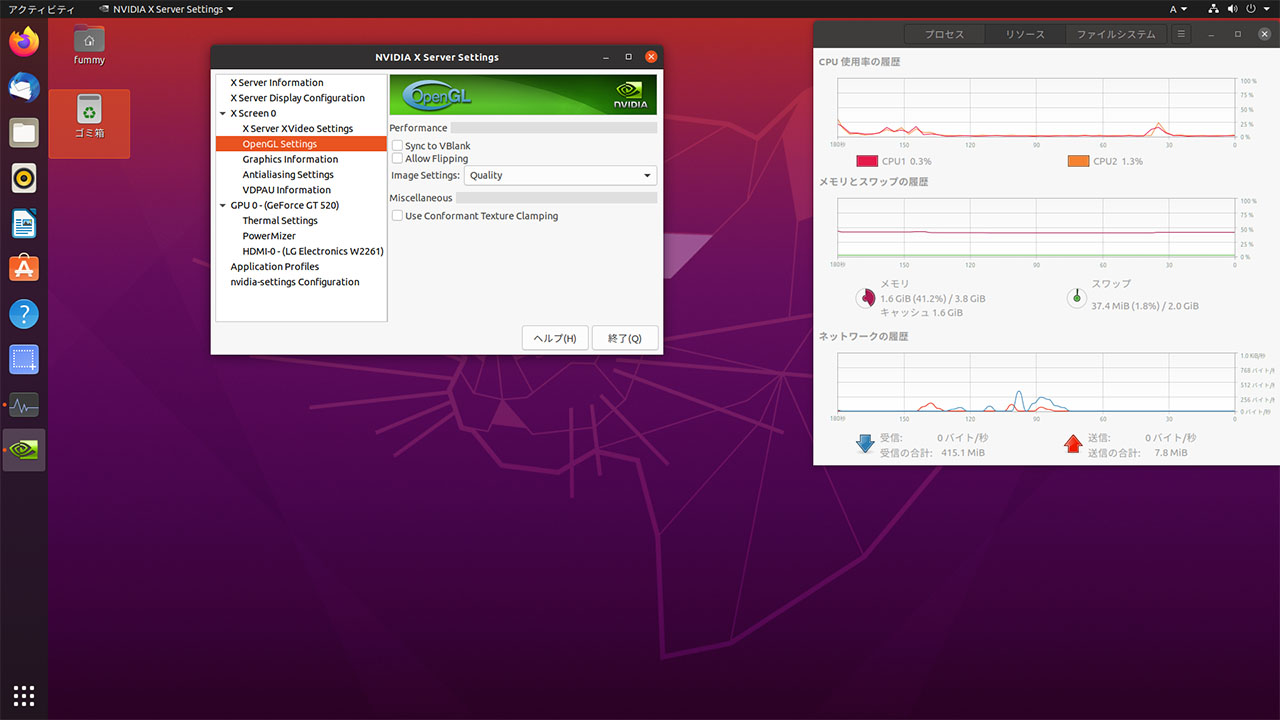The height and width of the screenshot is (720, 1280).
Task: Show applications grid in the dock
Action: click(x=24, y=695)
